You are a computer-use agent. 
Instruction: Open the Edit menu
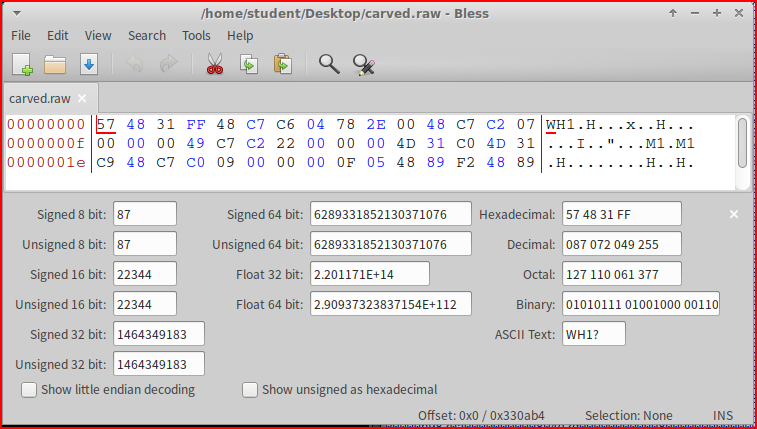(58, 35)
